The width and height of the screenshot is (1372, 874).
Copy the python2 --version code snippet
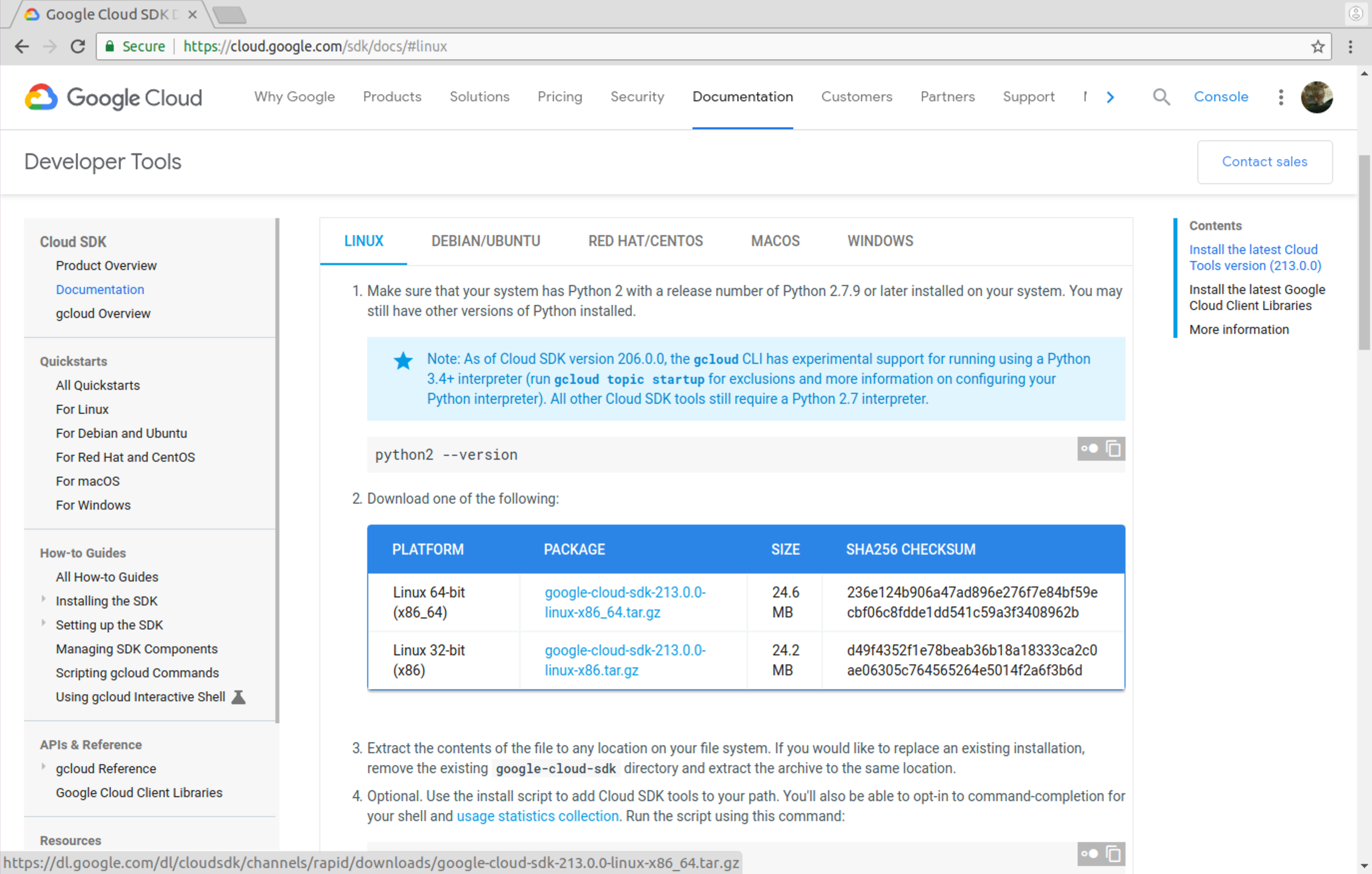1114,449
